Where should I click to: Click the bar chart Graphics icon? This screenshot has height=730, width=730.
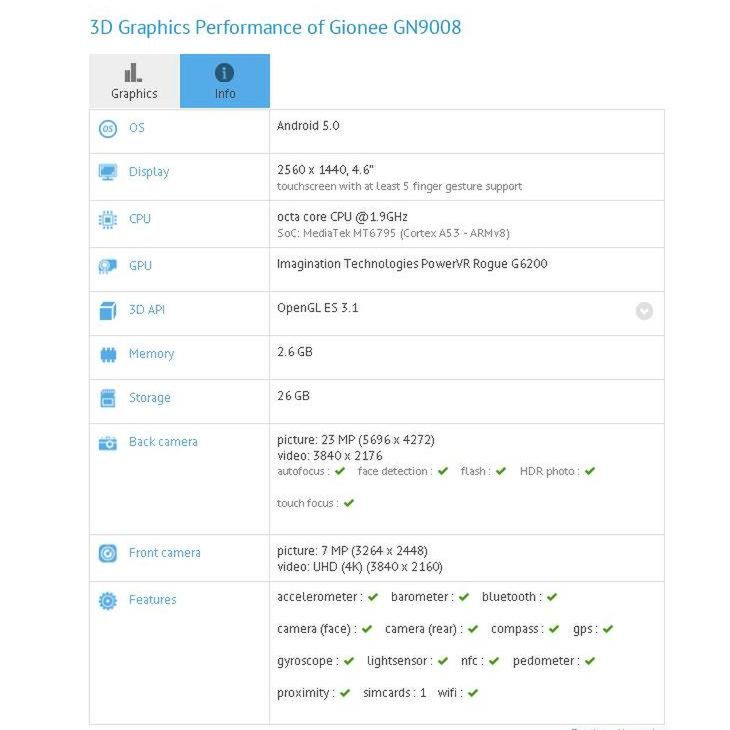133,73
